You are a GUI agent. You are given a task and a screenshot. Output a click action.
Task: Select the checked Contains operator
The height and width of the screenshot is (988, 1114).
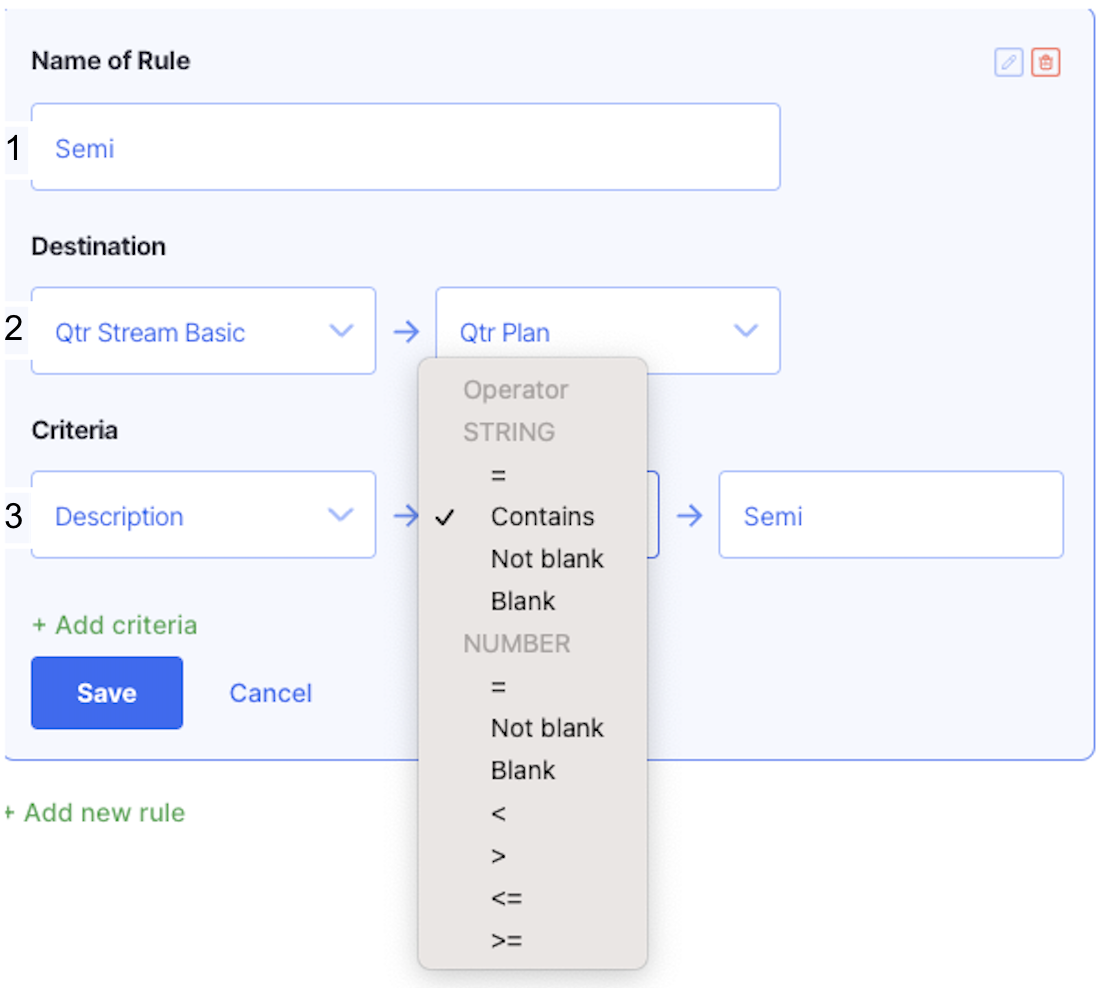pyautogui.click(x=542, y=517)
